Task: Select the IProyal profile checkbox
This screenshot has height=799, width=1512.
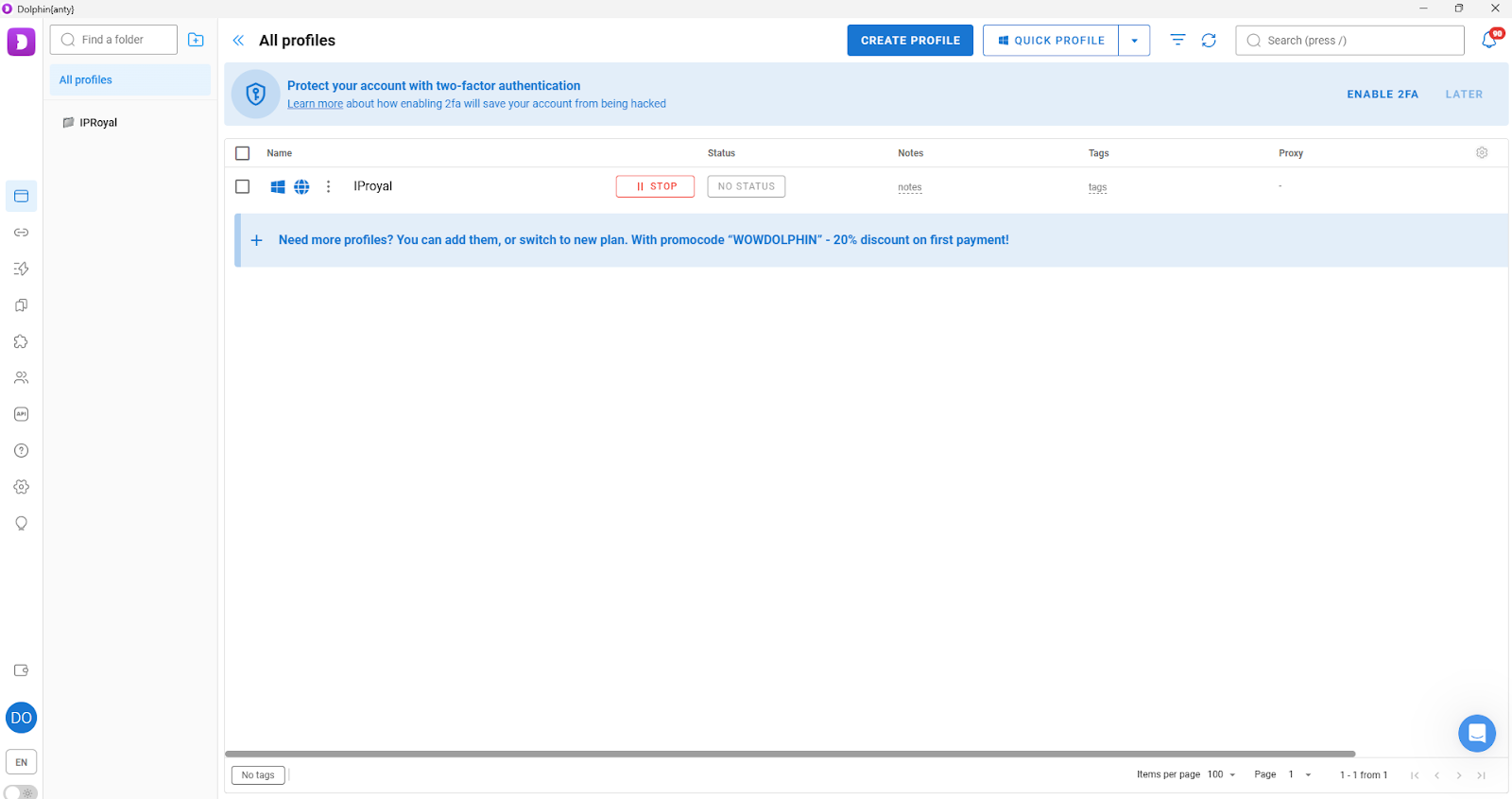Action: click(x=243, y=187)
